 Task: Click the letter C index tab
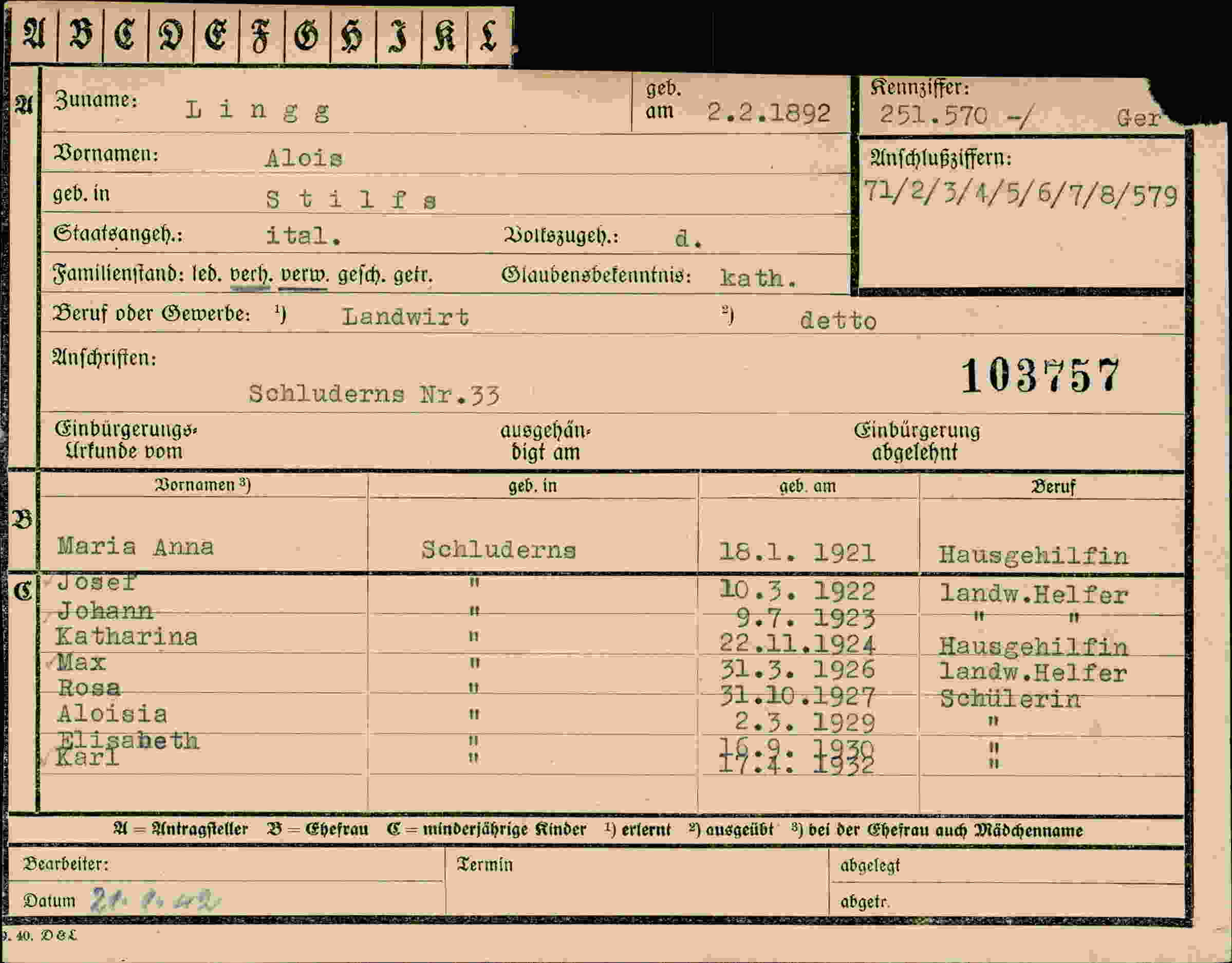tap(125, 36)
